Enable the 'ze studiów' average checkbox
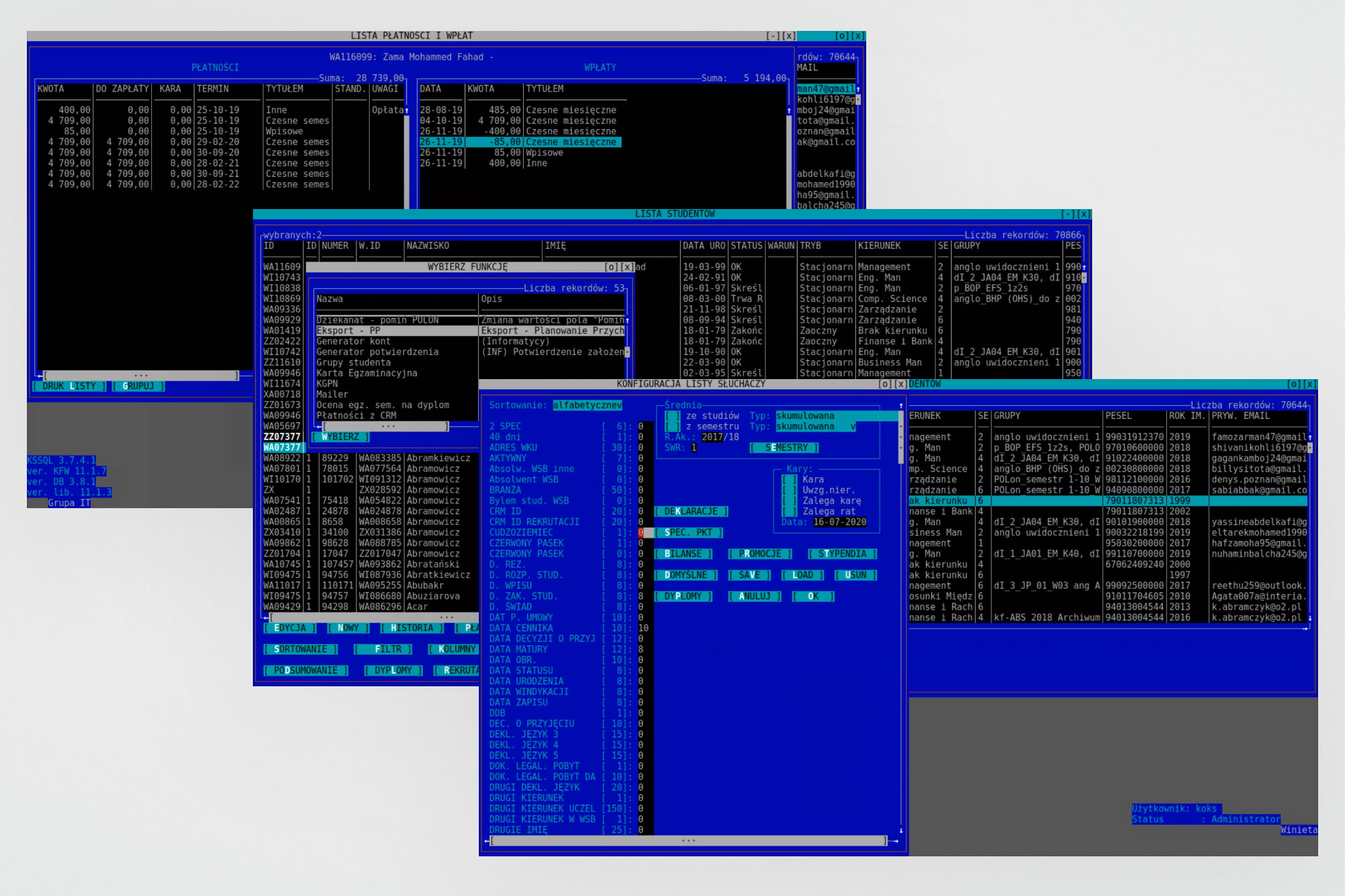The width and height of the screenshot is (1345, 896). click(672, 416)
